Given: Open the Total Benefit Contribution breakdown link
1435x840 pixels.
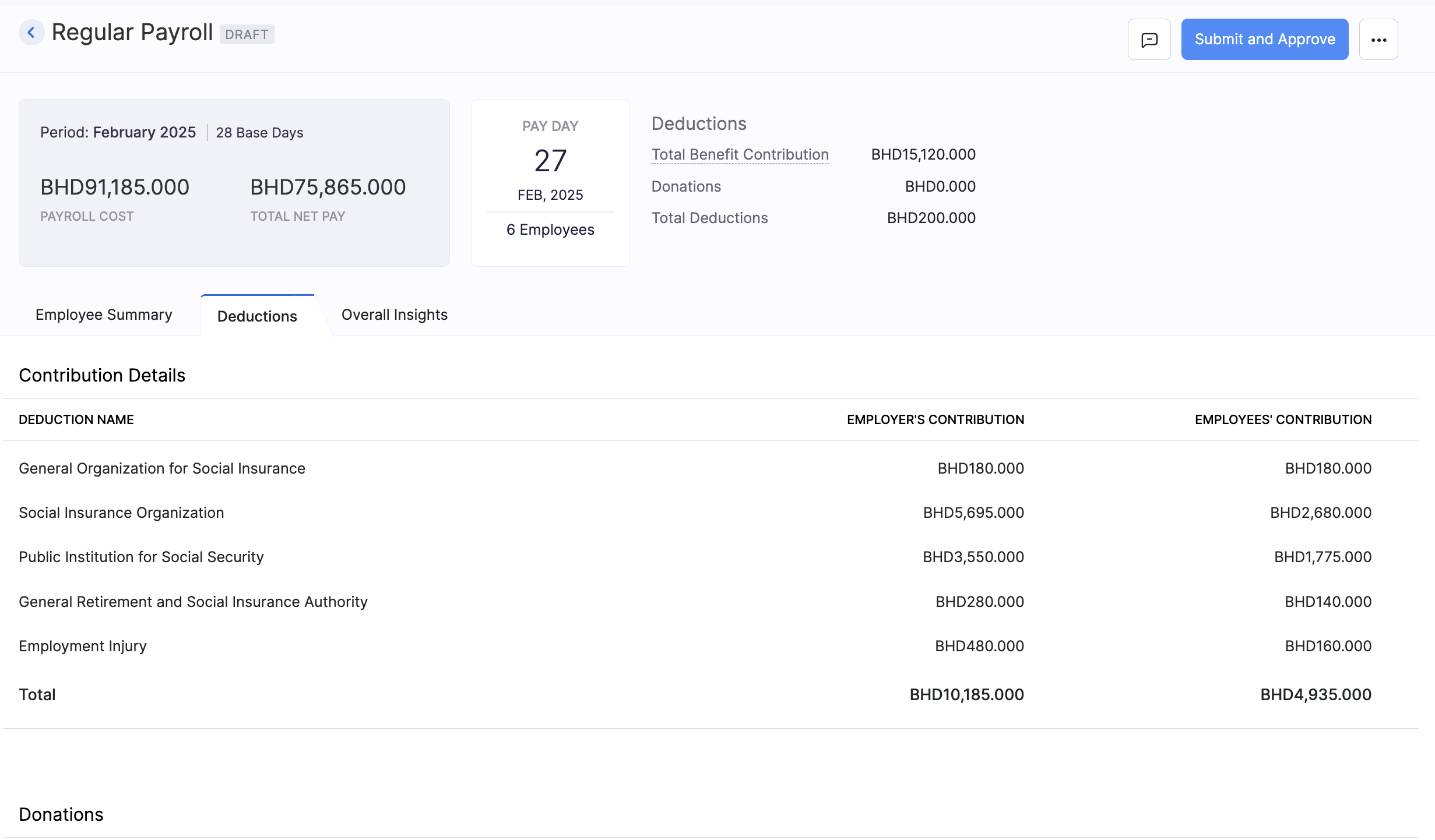Looking at the screenshot, I should 740,154.
